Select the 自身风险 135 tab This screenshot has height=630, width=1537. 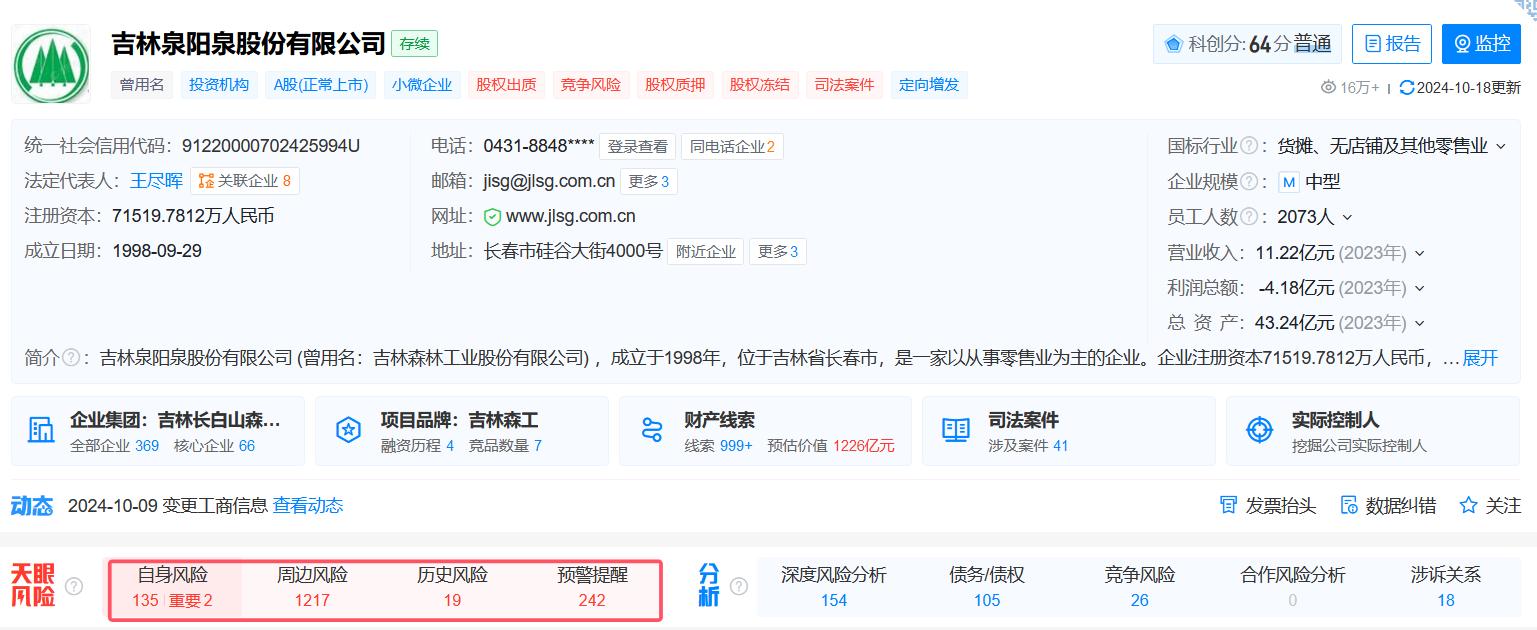[x=173, y=588]
